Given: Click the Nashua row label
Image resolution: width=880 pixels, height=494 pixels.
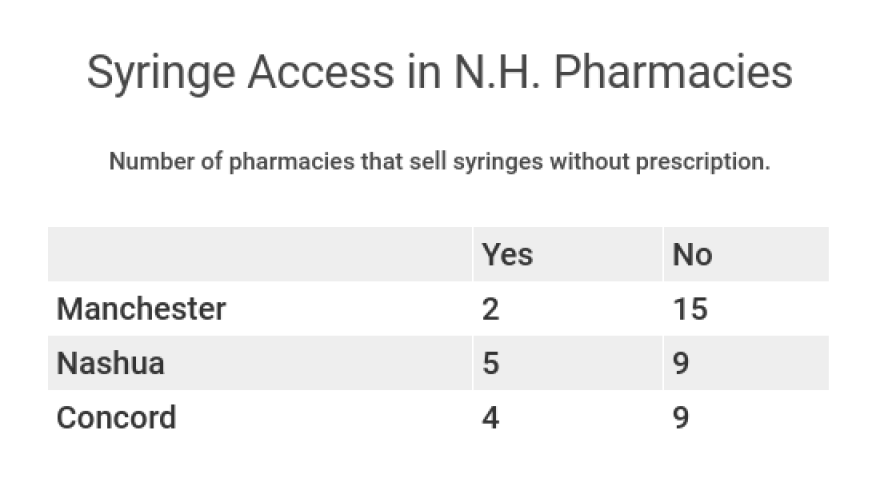Looking at the screenshot, I should [x=111, y=363].
